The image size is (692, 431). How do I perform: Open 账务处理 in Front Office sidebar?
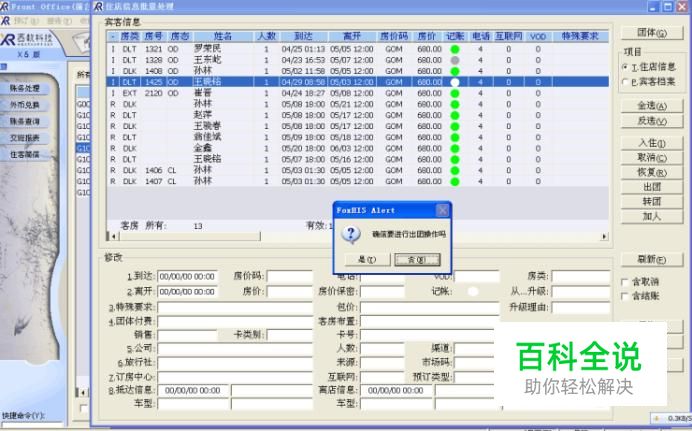point(25,89)
